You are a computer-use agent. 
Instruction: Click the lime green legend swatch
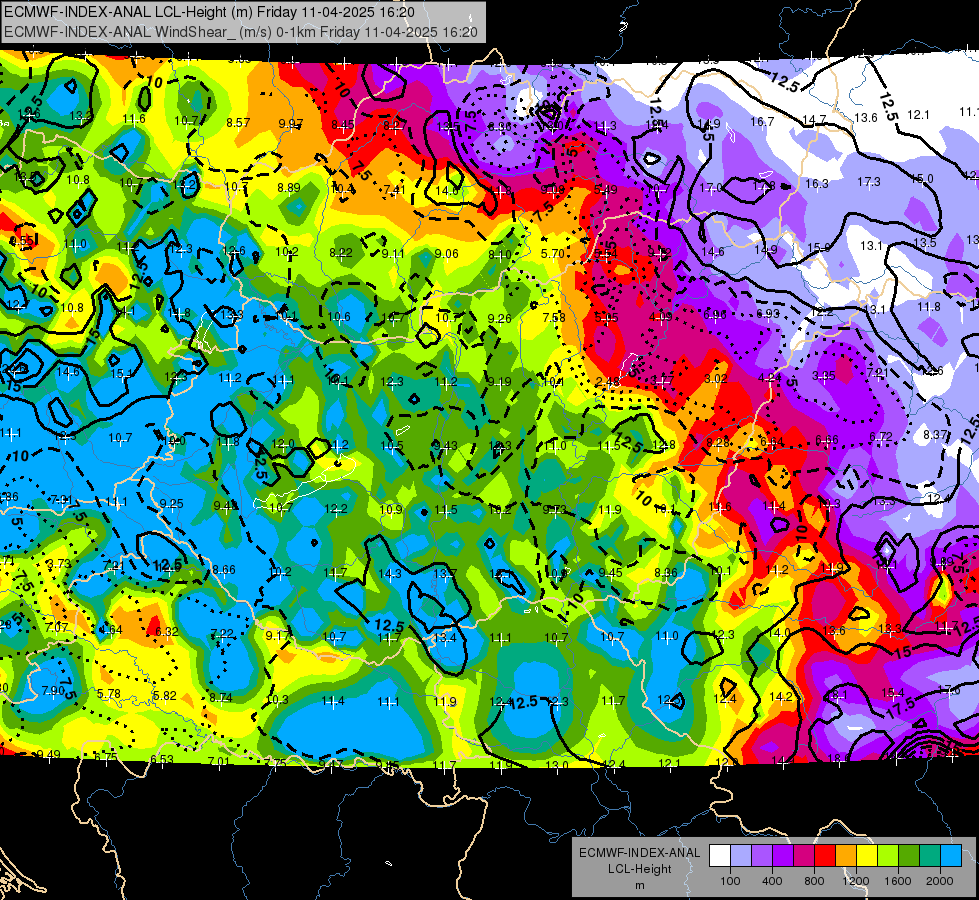888,855
